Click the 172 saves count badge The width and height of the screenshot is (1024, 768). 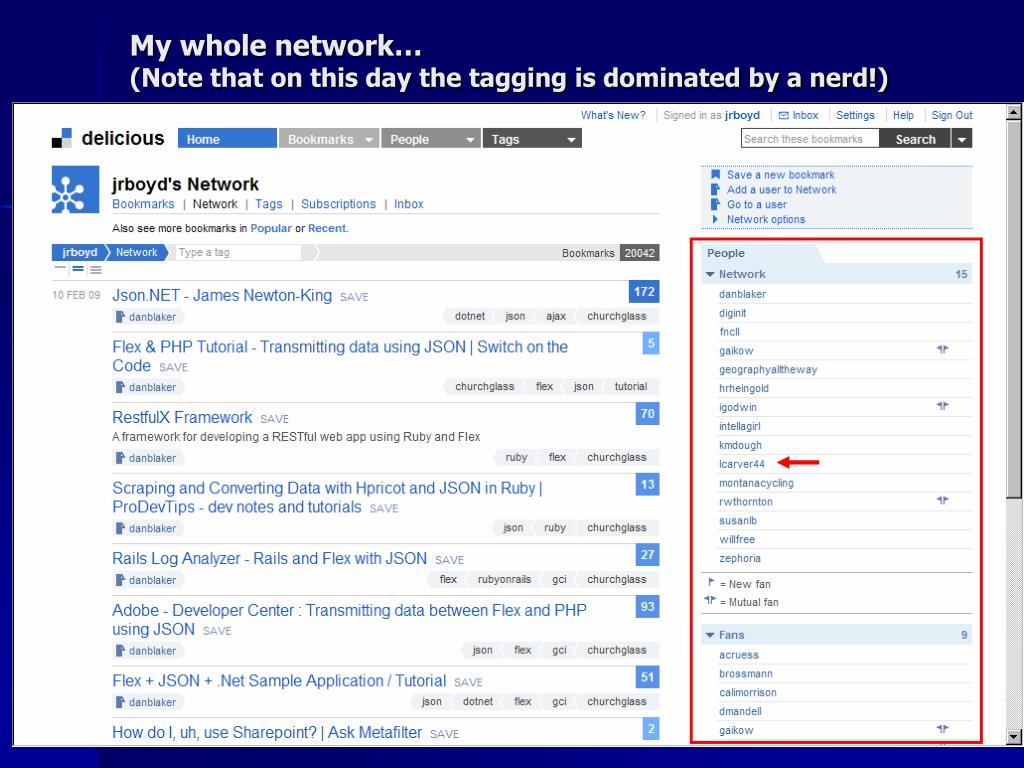(x=644, y=292)
